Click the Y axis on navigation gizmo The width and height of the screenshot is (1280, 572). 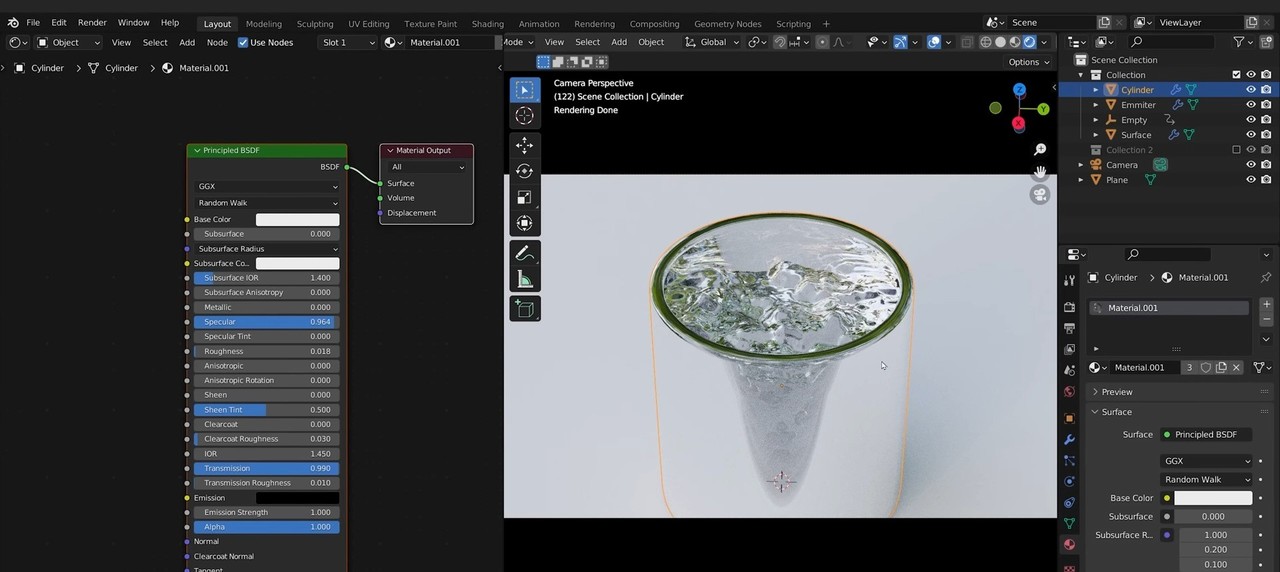pos(1043,109)
